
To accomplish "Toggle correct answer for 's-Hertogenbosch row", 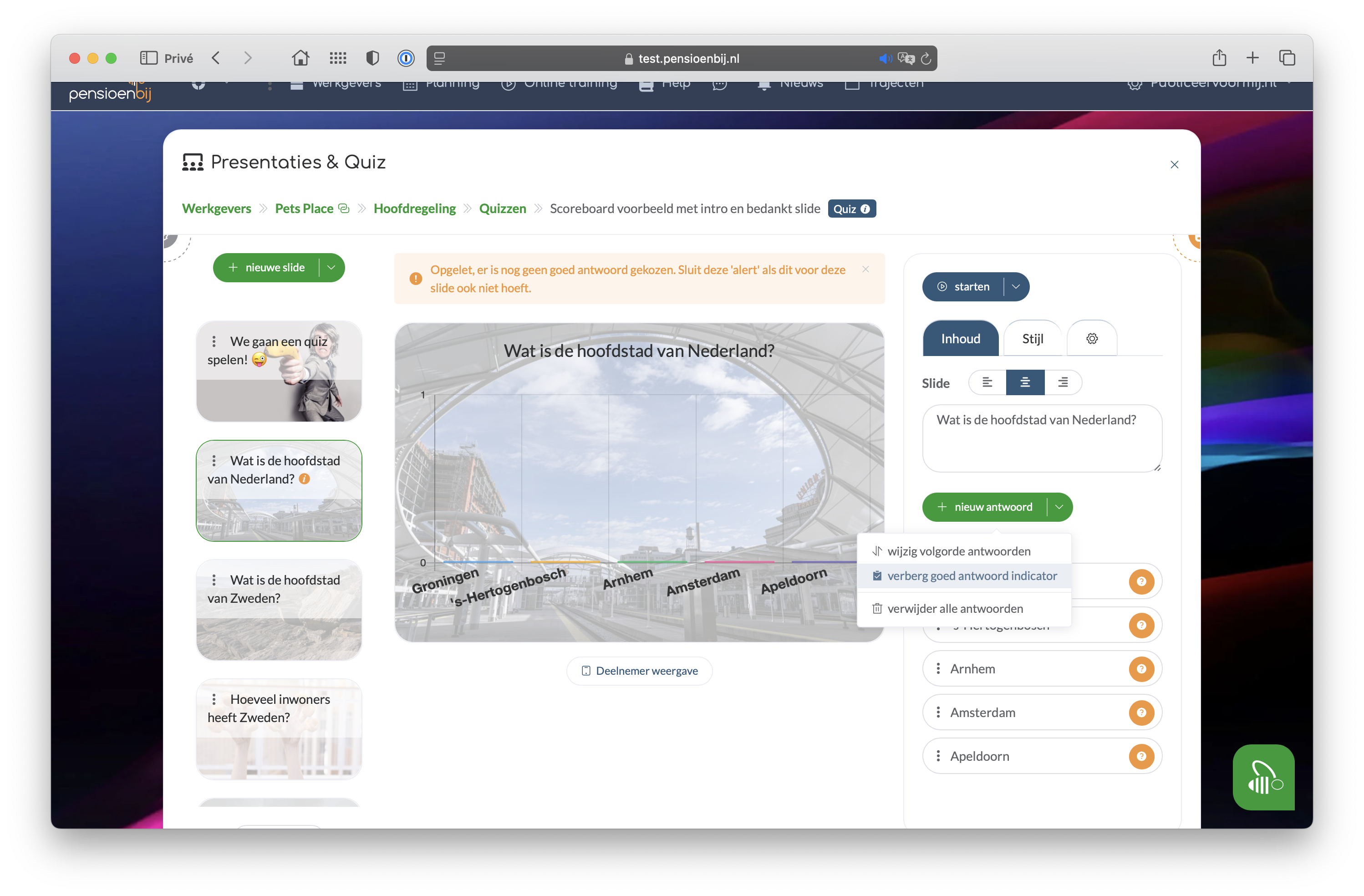I will pos(1141,625).
